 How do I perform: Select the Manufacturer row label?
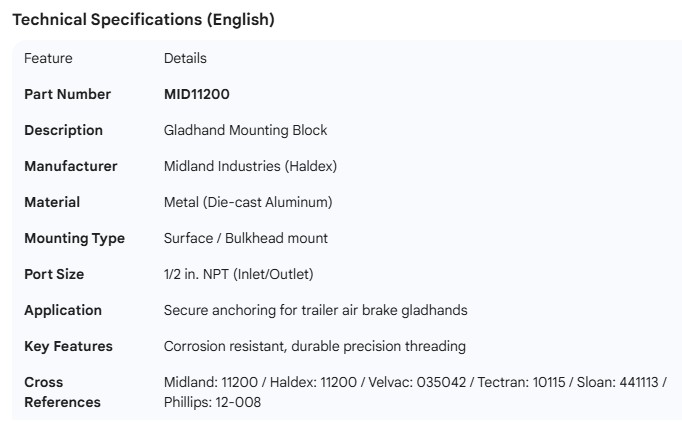pos(70,167)
